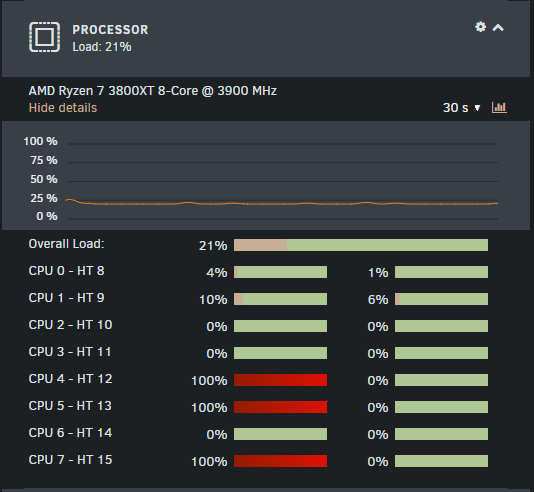Click the CPU 2 - HT 10 label

tap(70, 325)
